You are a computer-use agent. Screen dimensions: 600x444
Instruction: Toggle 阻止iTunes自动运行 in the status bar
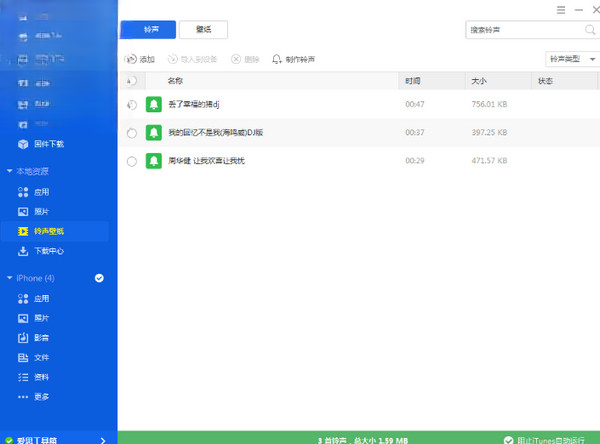point(544,441)
